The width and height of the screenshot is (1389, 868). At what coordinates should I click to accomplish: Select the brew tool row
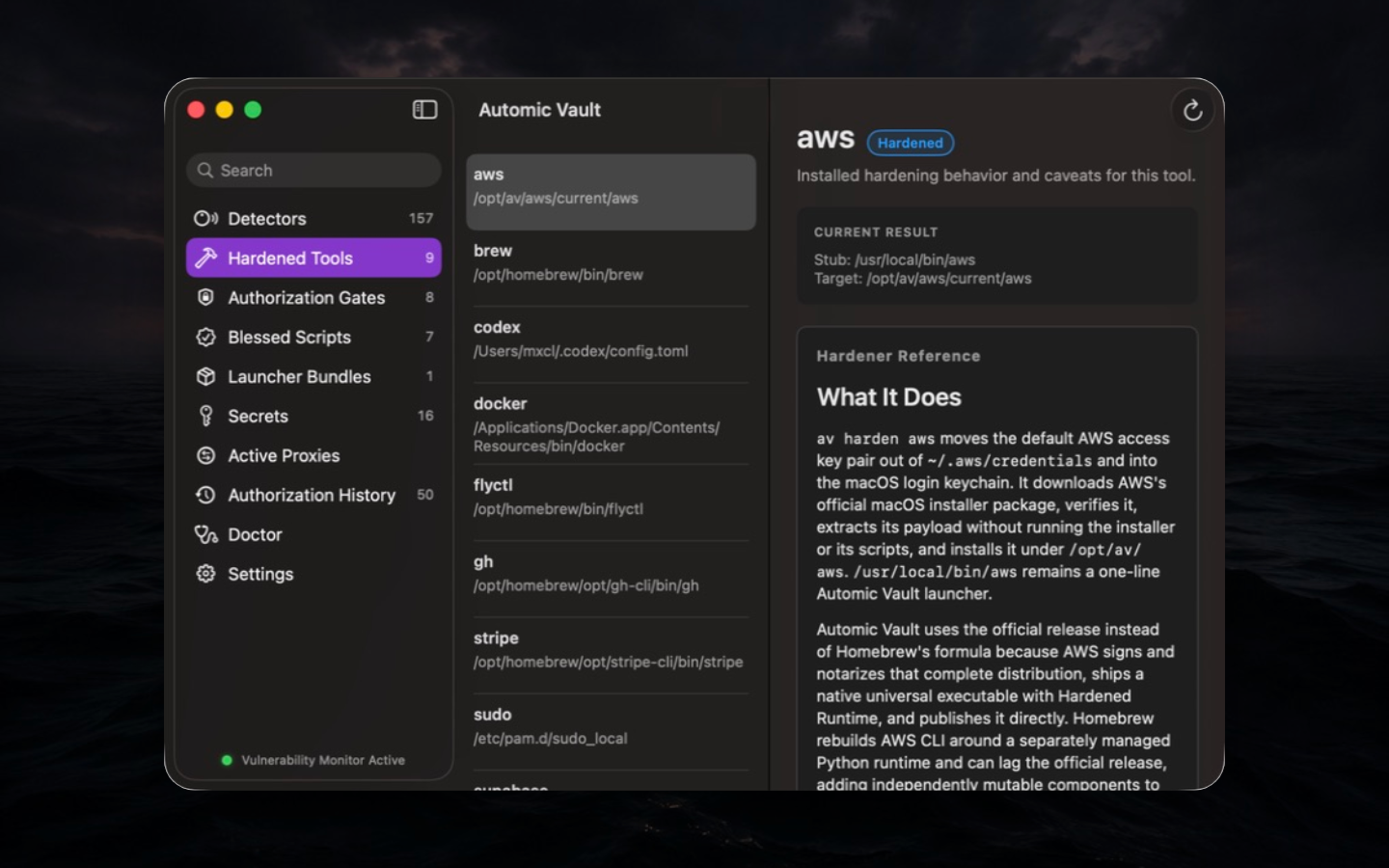pyautogui.click(x=611, y=268)
